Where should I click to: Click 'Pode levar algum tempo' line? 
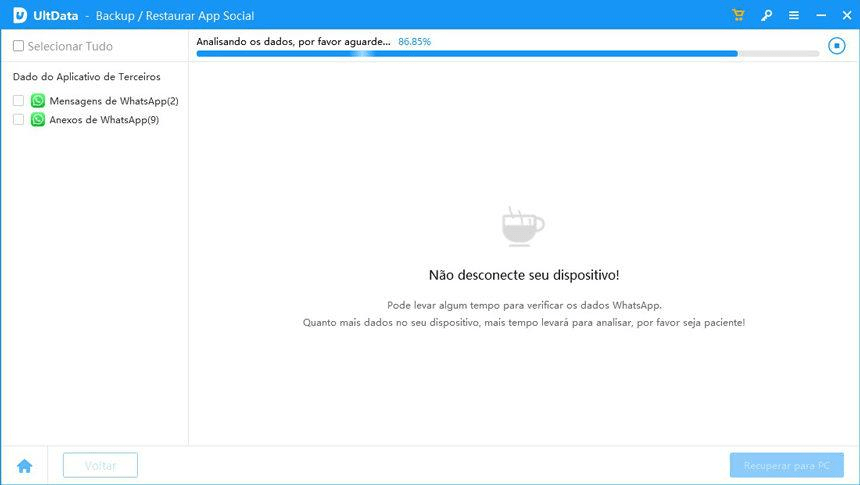click(x=524, y=305)
